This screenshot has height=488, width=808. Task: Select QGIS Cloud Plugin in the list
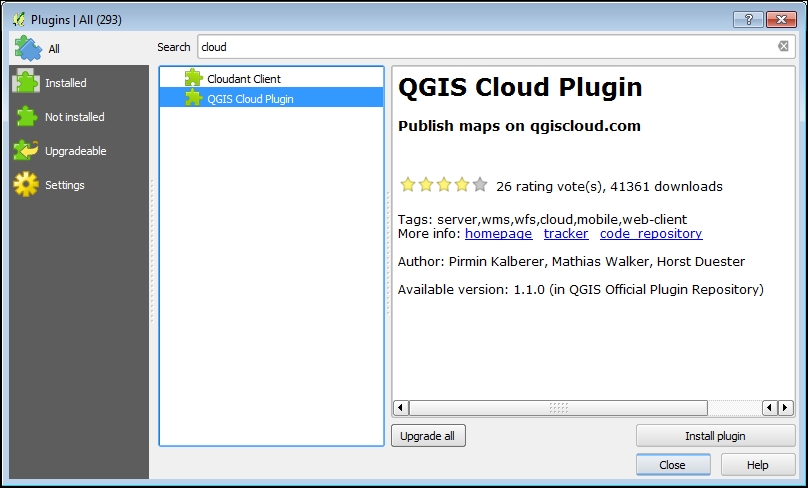tap(272, 98)
